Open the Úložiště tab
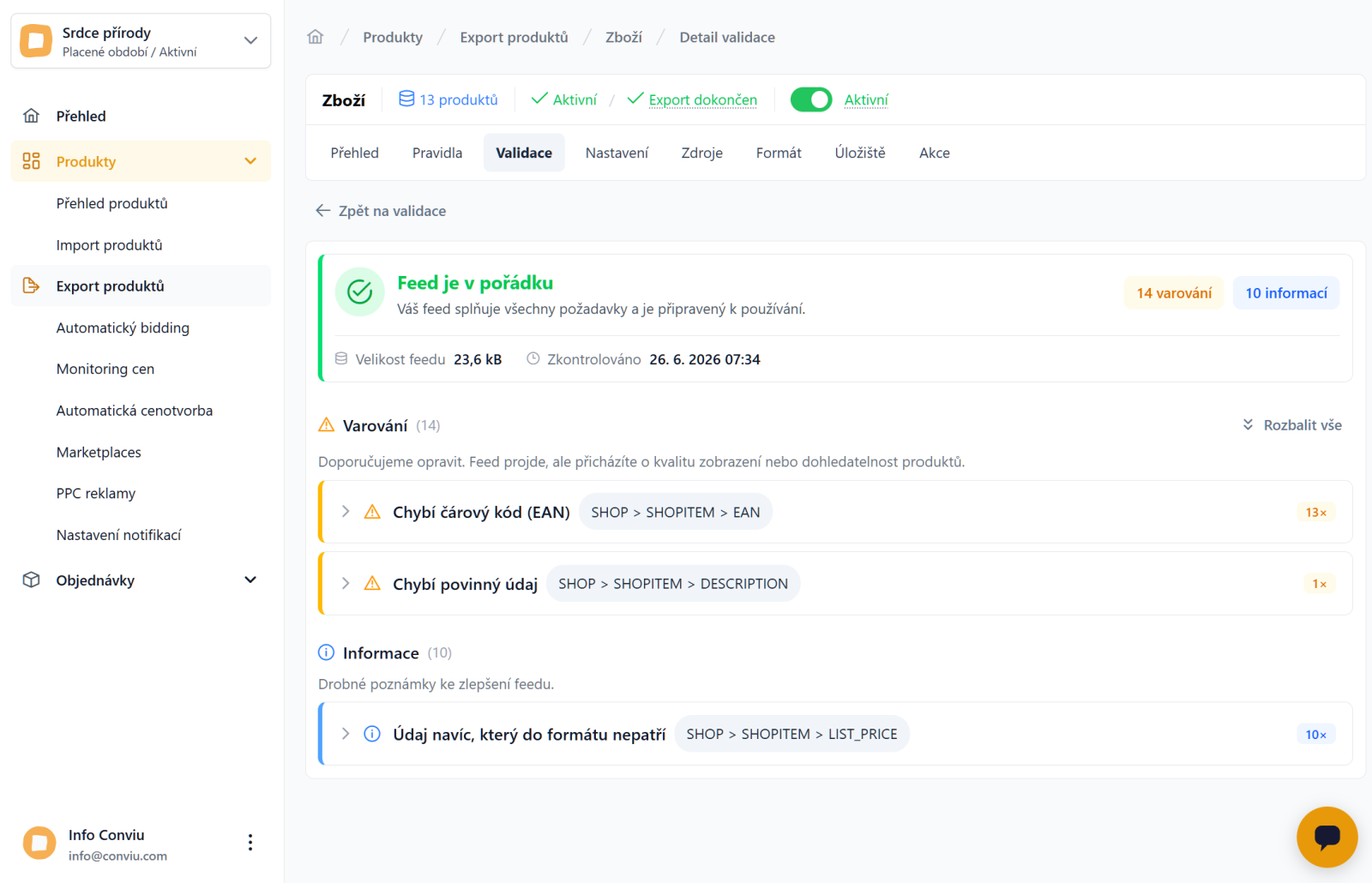This screenshot has height=883, width=1372. [860, 153]
